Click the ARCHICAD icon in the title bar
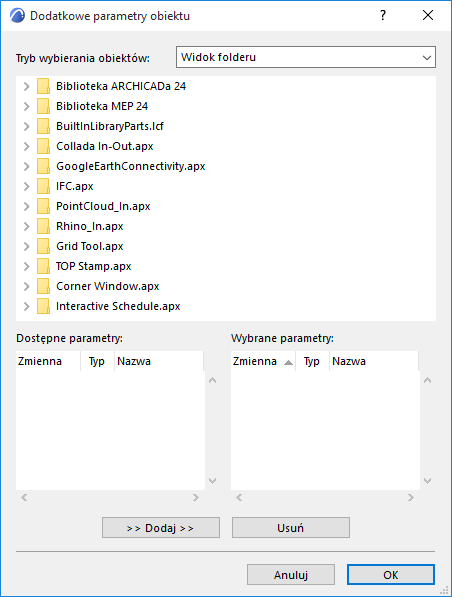The image size is (452, 597). tap(17, 16)
